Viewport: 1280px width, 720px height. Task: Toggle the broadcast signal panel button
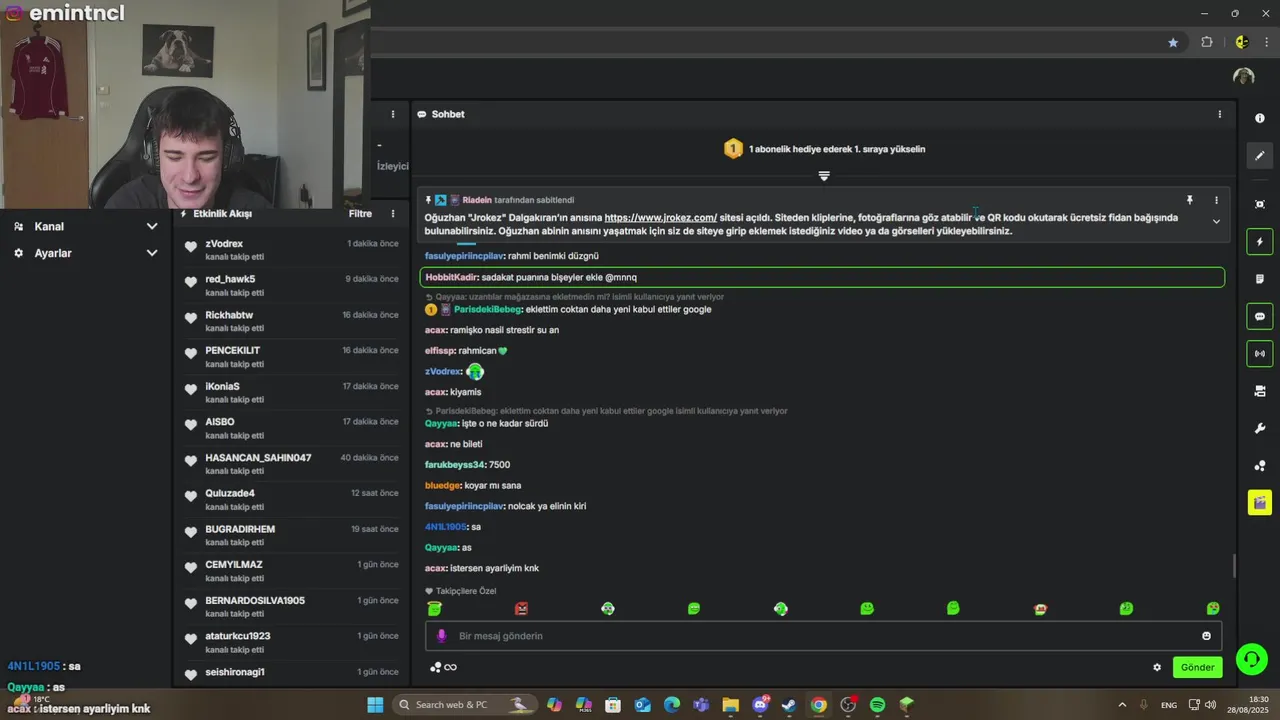tap(1259, 353)
